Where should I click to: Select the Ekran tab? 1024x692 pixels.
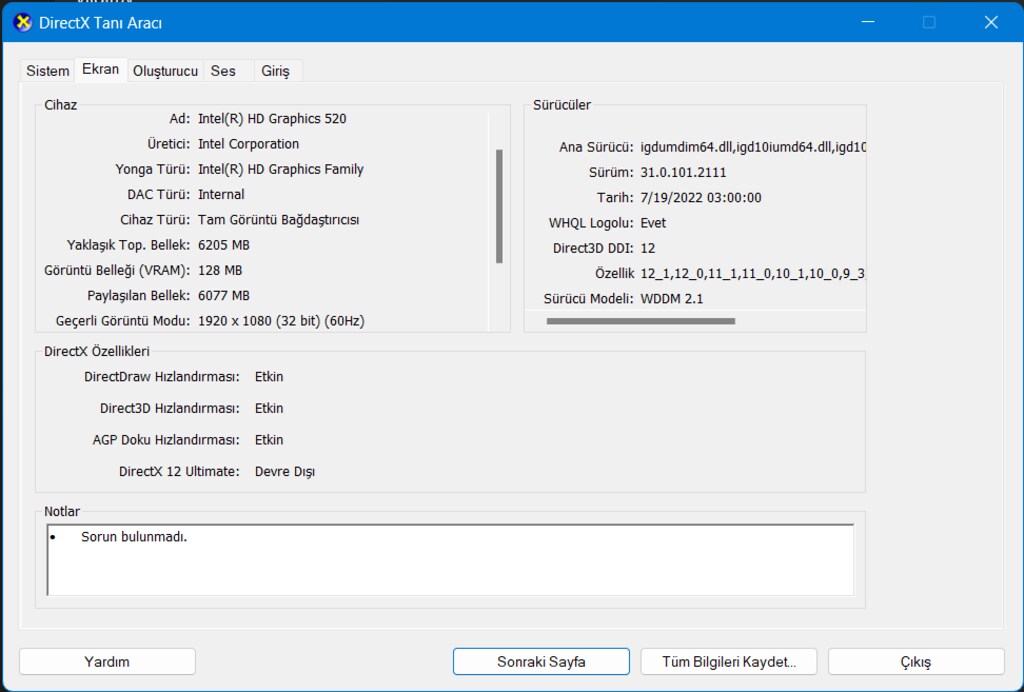click(x=101, y=69)
